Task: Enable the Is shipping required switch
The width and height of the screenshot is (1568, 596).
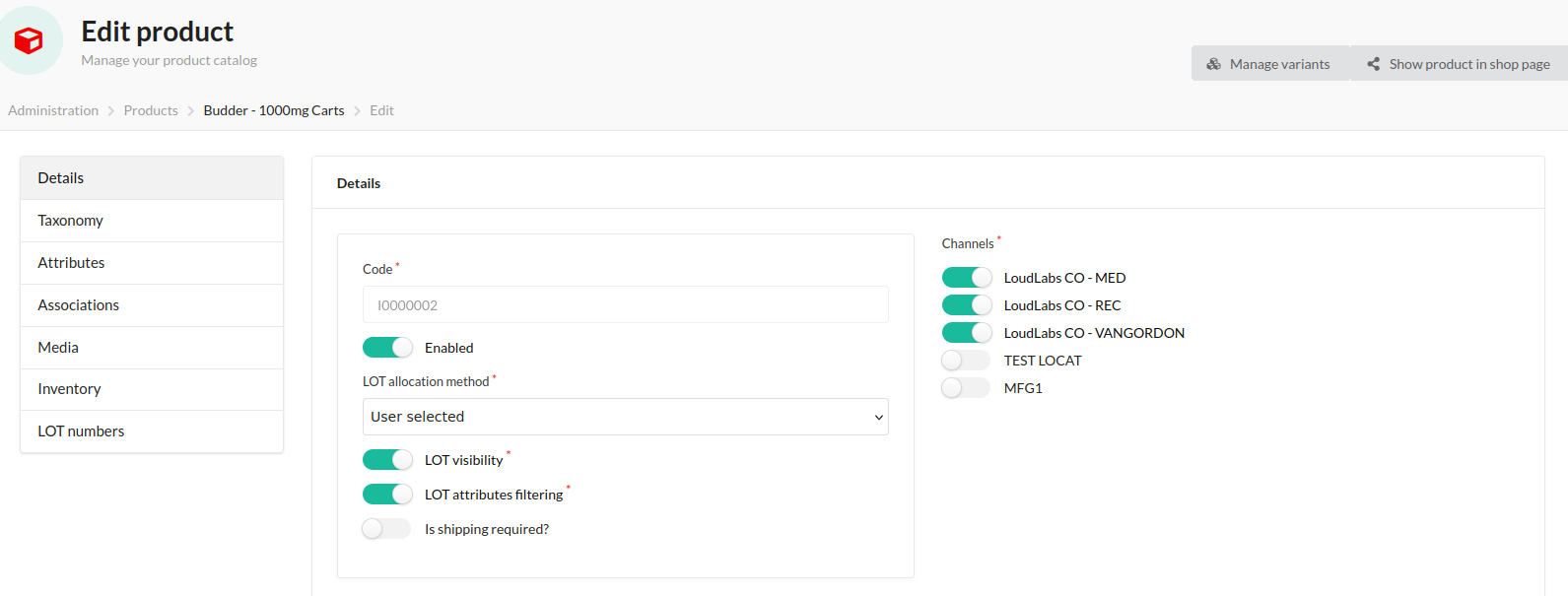Action: 386,529
